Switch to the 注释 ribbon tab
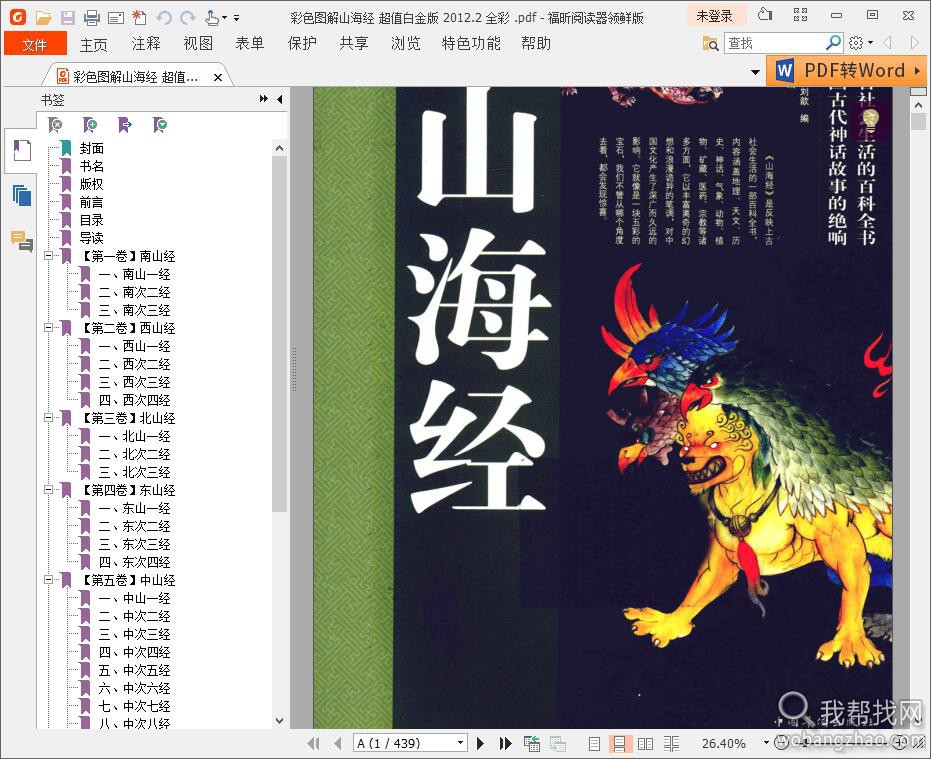931x759 pixels. 146,43
